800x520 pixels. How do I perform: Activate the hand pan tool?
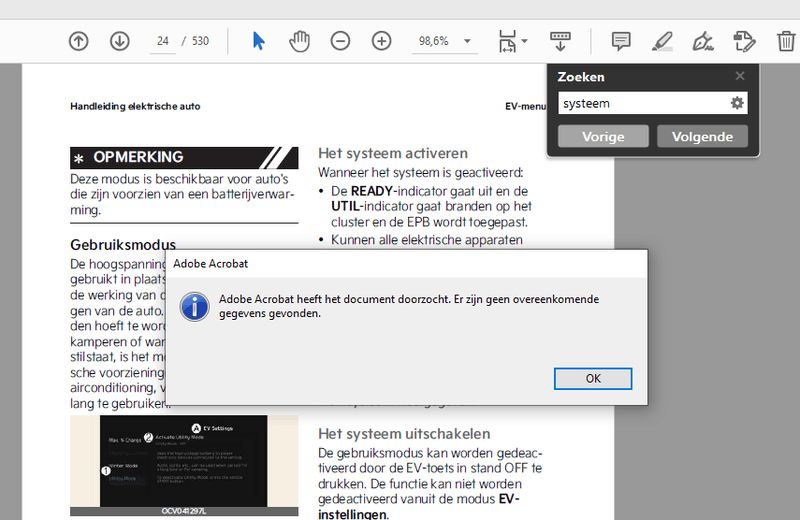(299, 41)
